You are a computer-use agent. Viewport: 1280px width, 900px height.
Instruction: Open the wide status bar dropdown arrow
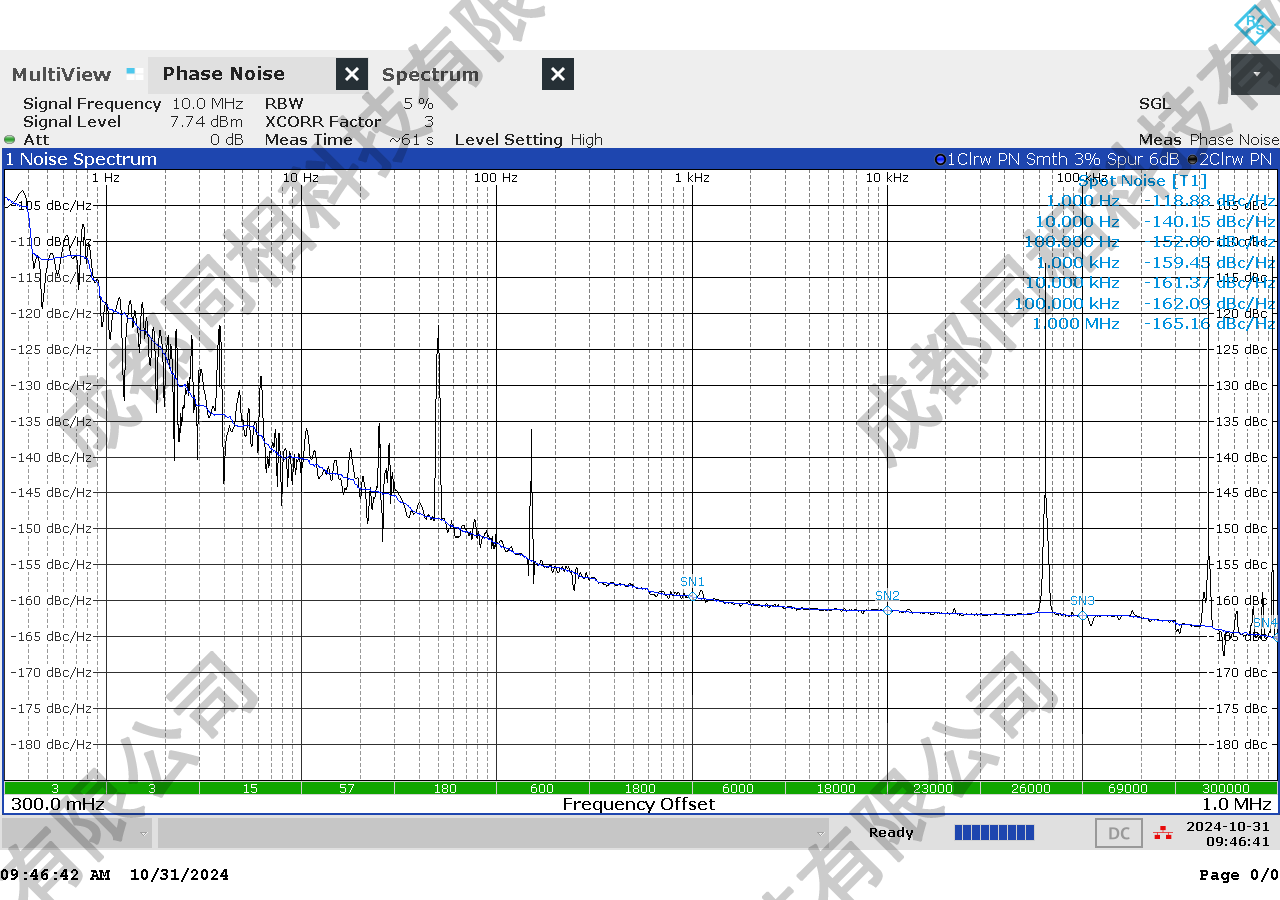[x=821, y=833]
